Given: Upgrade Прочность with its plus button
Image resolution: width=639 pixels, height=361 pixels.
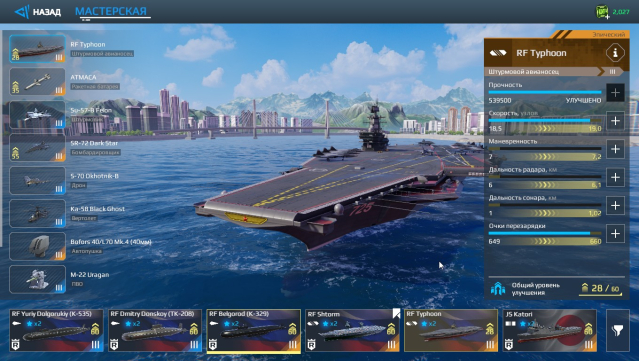Looking at the screenshot, I should coord(615,92).
